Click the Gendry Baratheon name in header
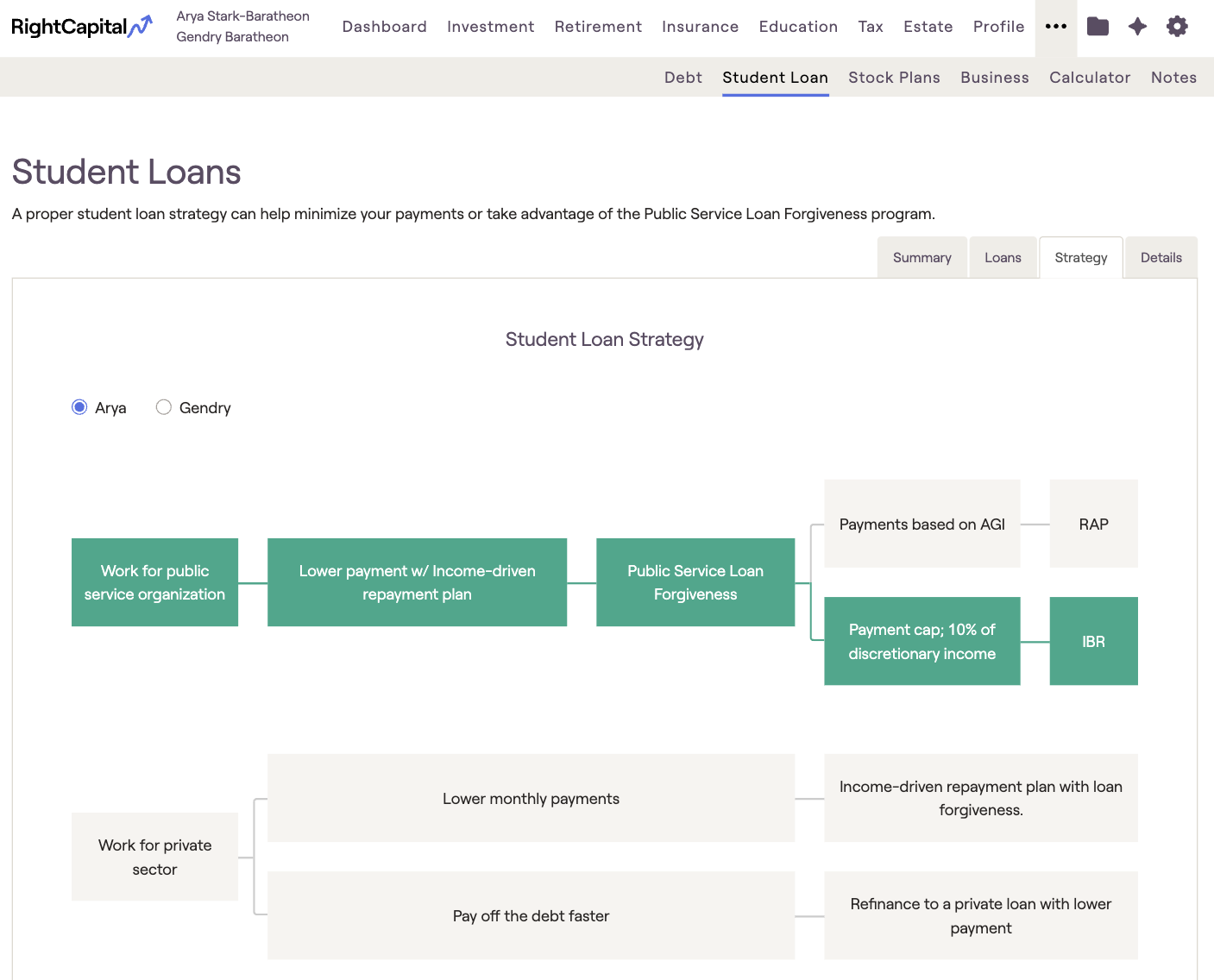The width and height of the screenshot is (1214, 980). click(233, 37)
